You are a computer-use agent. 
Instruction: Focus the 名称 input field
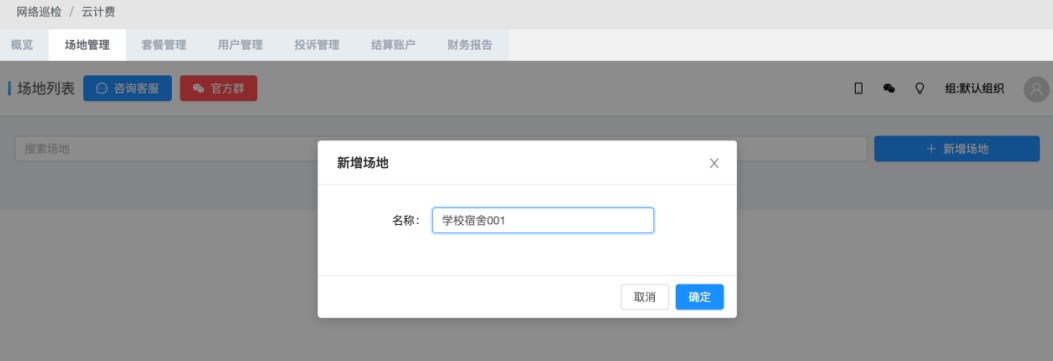(543, 220)
